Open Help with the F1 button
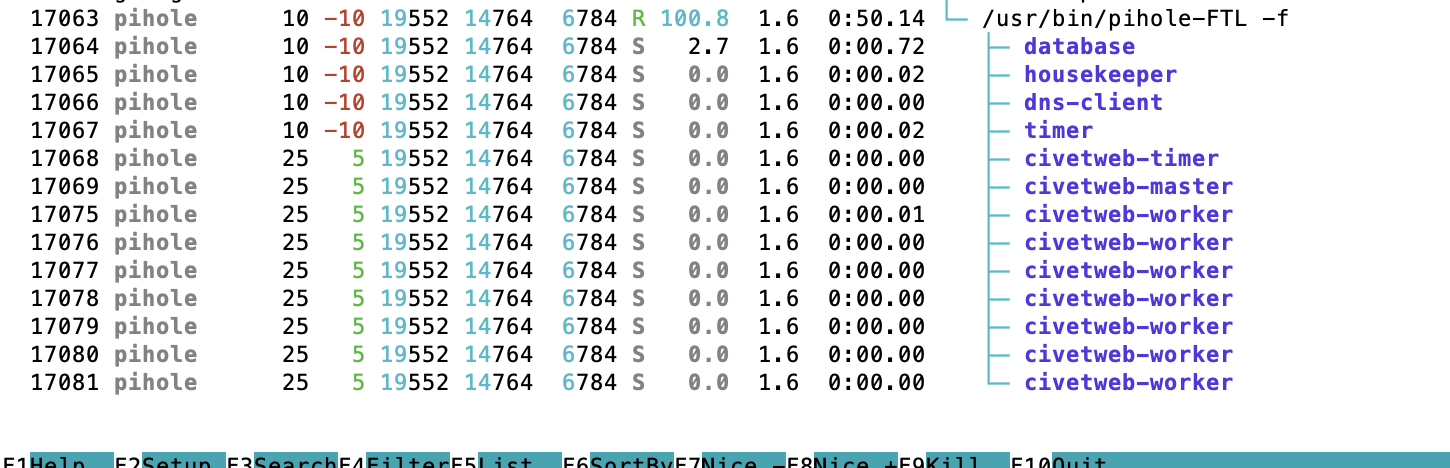The width and height of the screenshot is (1450, 468). click(58, 461)
